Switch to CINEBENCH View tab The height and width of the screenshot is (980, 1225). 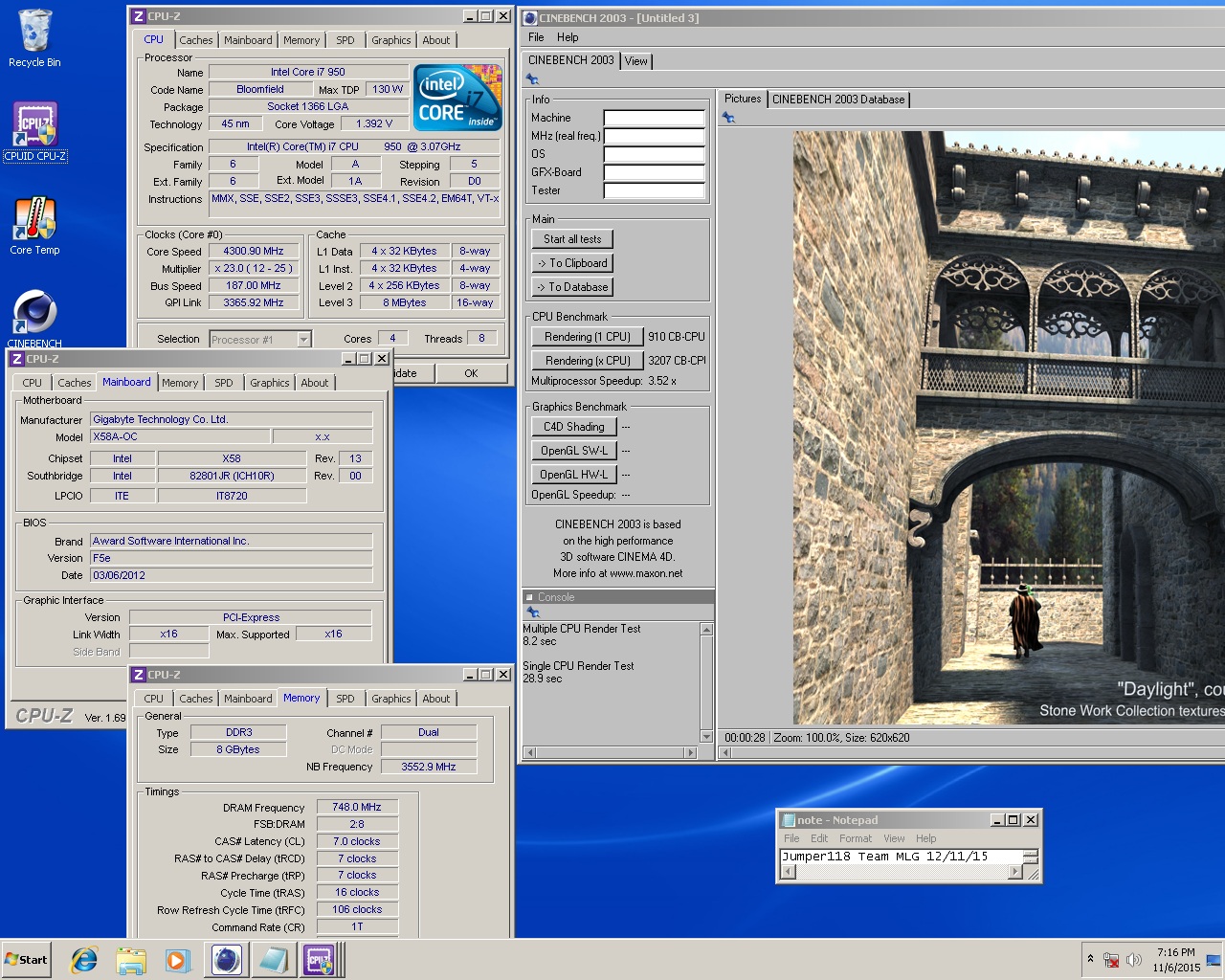pyautogui.click(x=636, y=61)
